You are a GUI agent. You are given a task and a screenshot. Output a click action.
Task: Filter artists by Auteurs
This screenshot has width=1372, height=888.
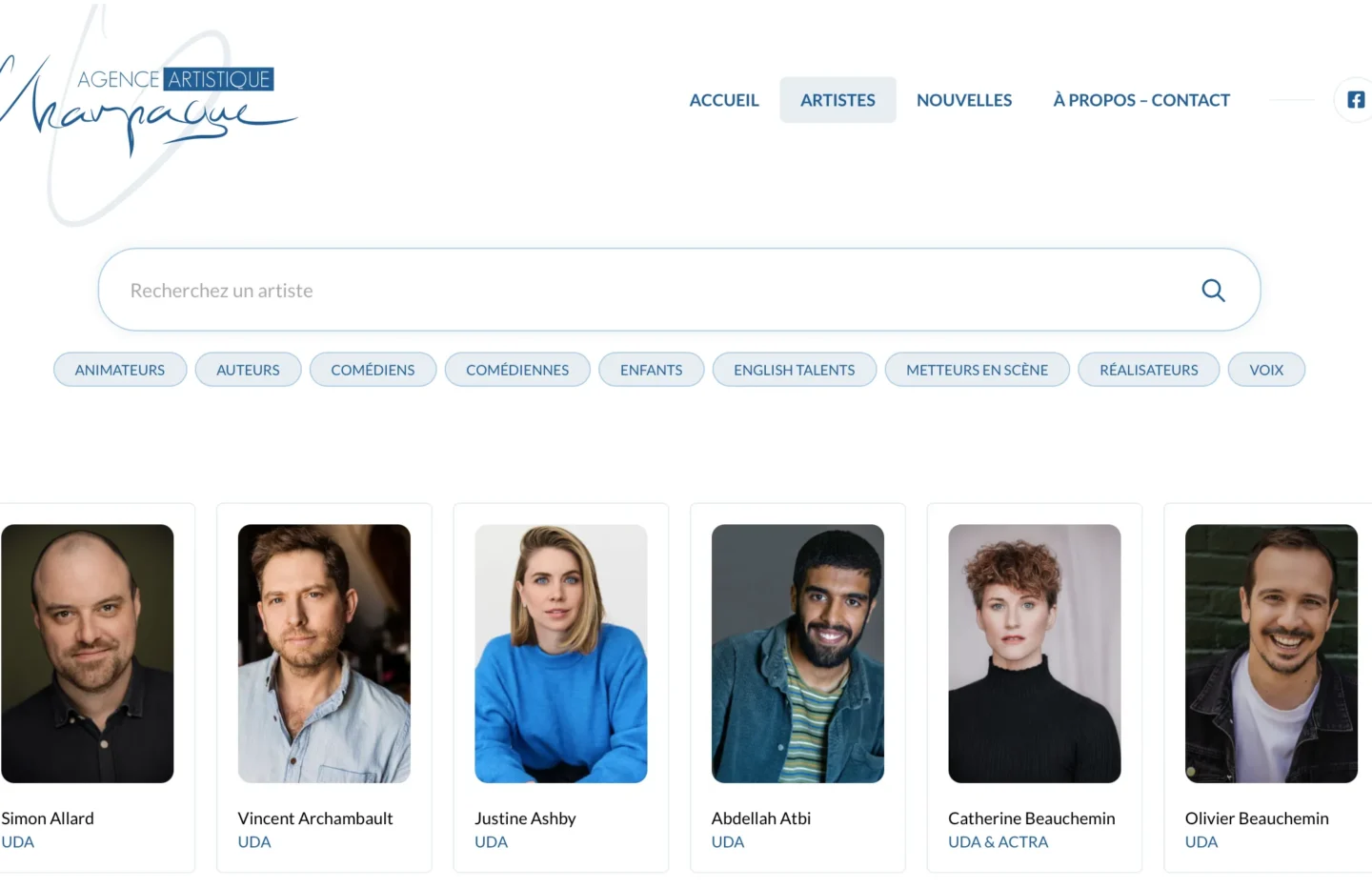(x=248, y=370)
